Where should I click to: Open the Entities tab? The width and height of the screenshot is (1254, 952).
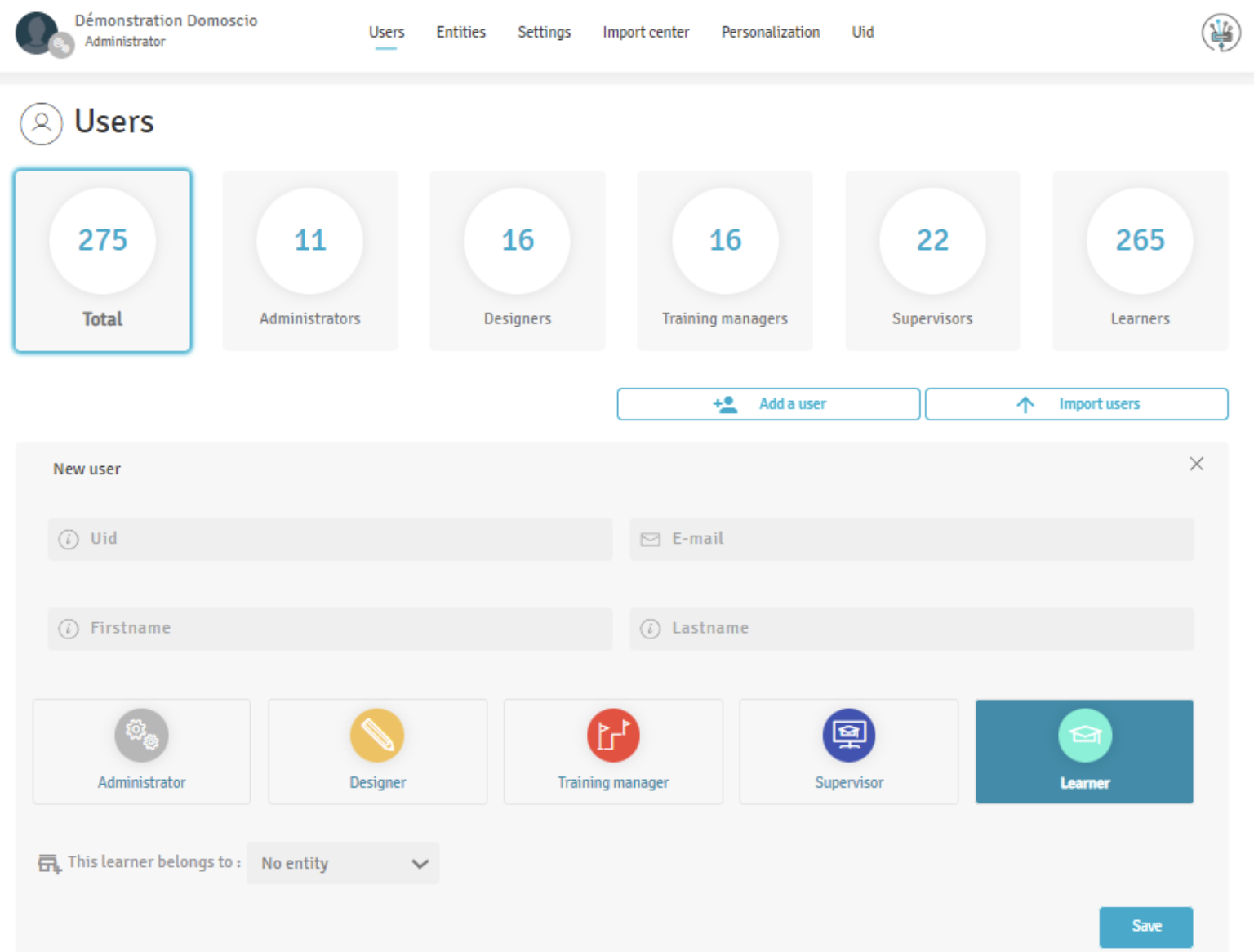click(x=460, y=33)
